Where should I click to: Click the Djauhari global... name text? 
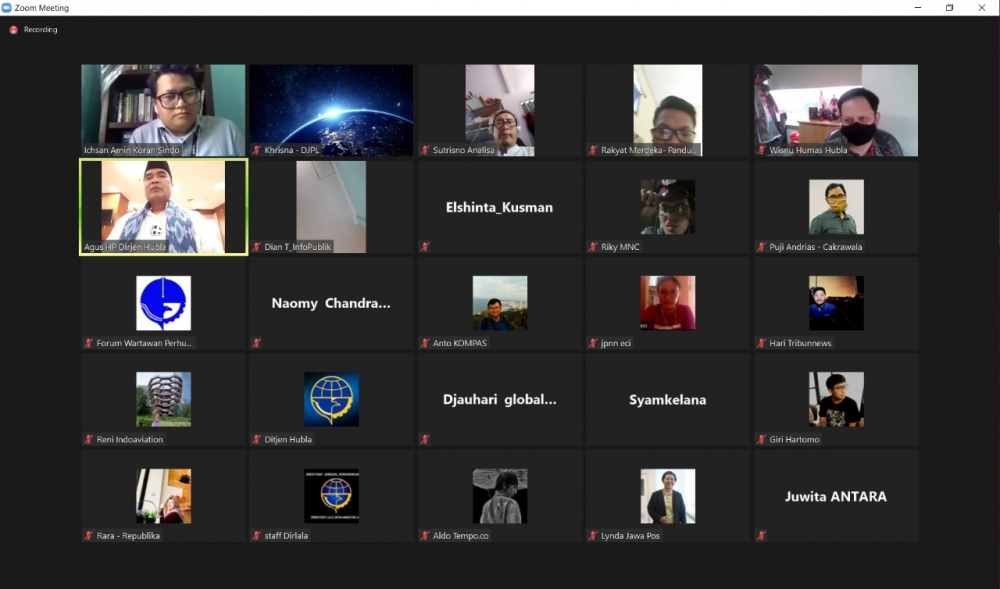499,400
